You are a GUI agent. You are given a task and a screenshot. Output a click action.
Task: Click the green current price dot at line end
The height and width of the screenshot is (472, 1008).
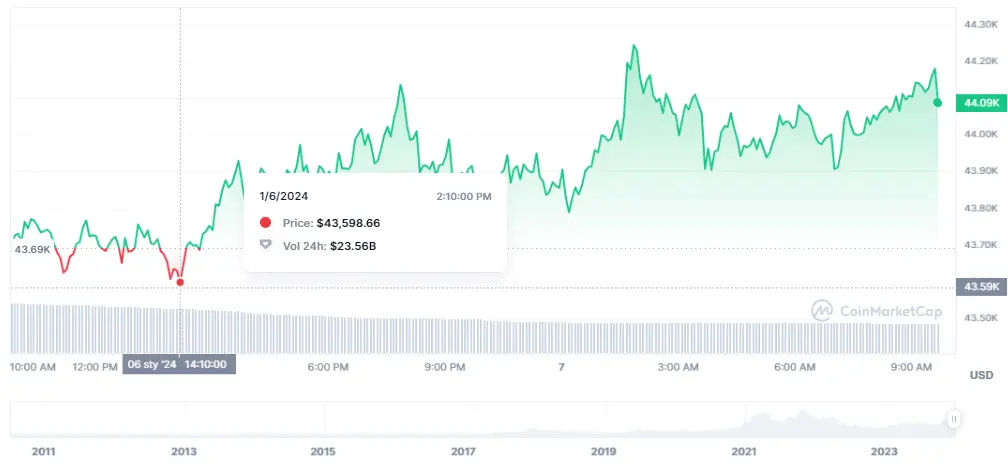(937, 102)
